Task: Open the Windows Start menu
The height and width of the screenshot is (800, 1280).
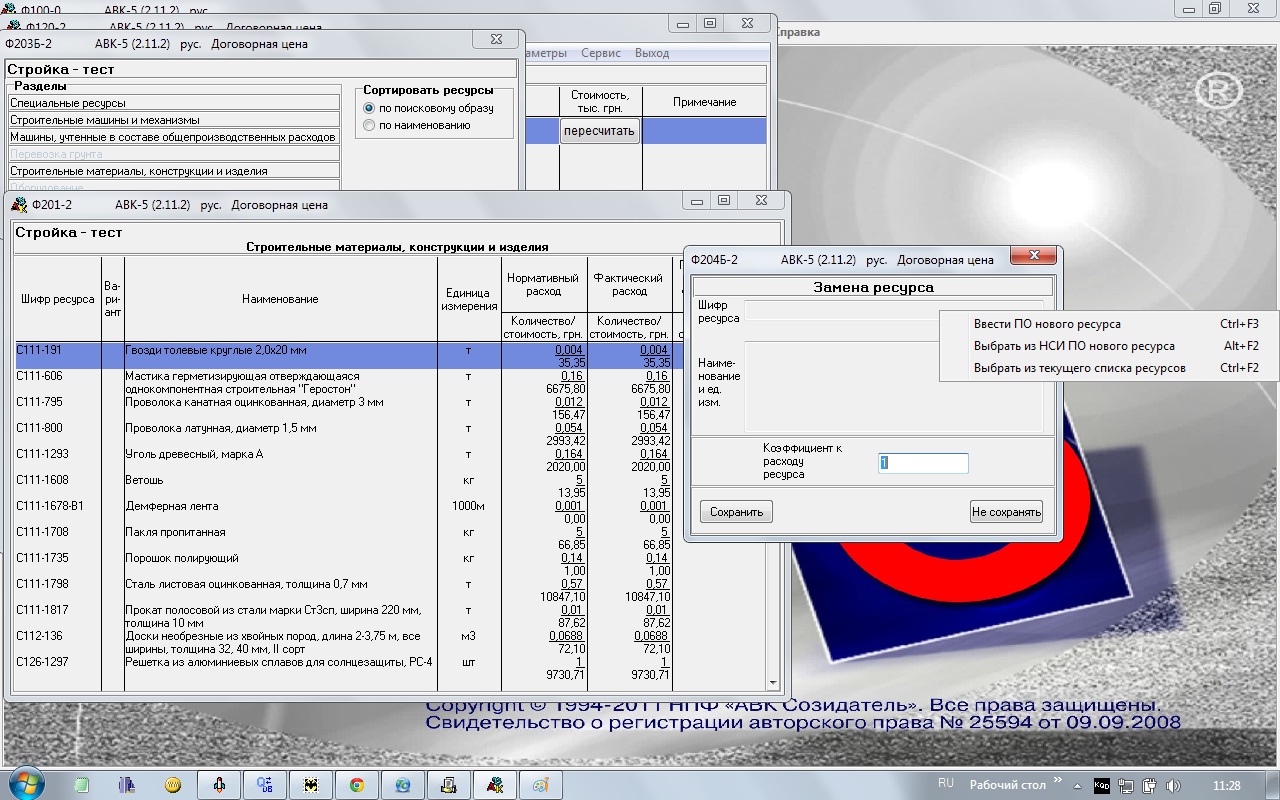Action: (27, 782)
